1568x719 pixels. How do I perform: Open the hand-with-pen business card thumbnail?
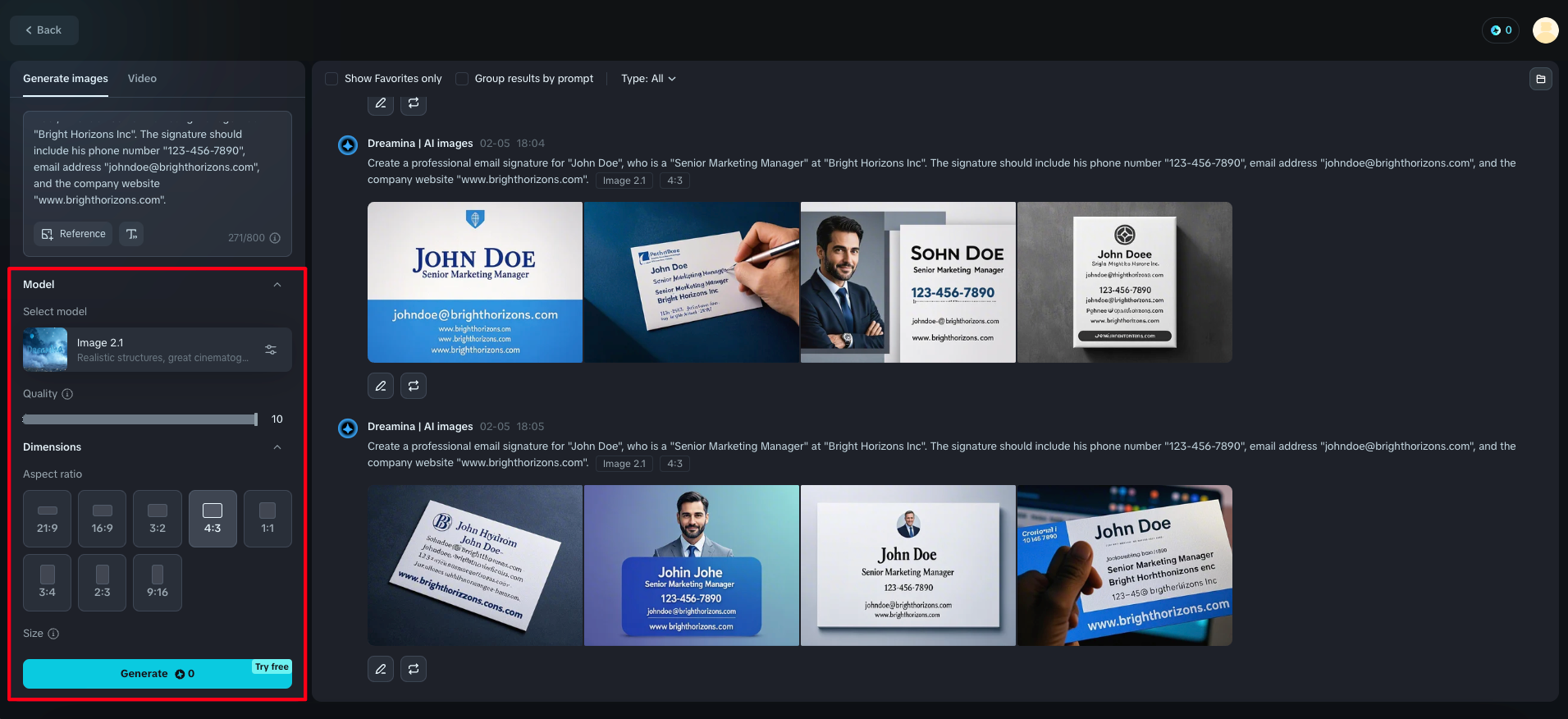692,282
